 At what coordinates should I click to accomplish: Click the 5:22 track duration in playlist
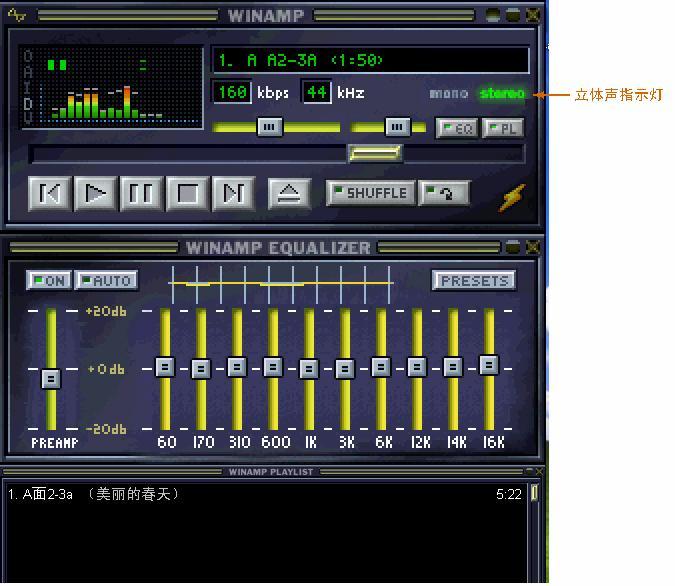coord(508,494)
